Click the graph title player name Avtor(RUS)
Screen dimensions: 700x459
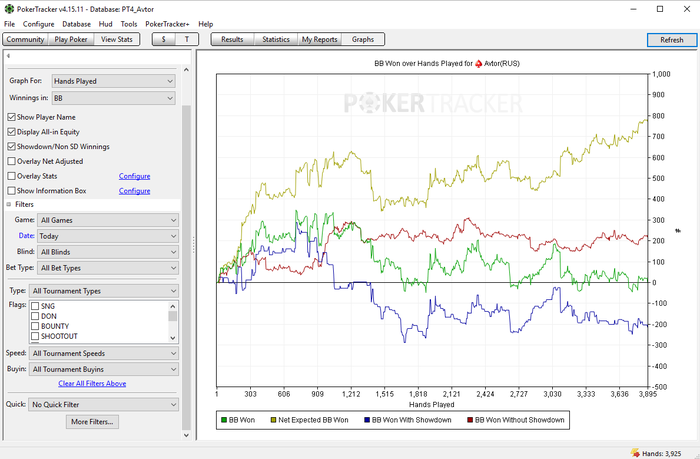502,63
